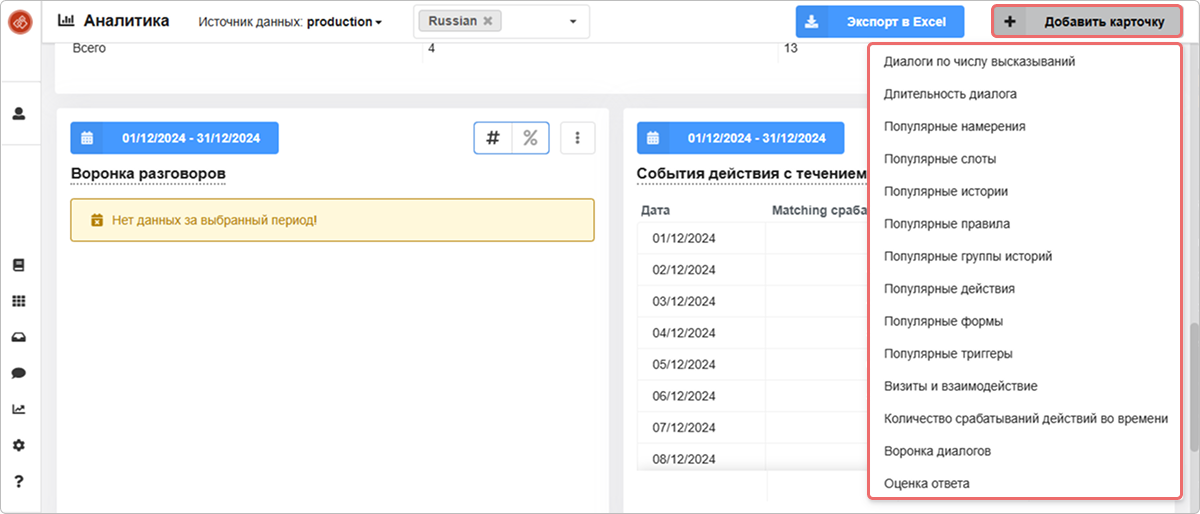
Task: Open the inbox tray icon in sidebar
Action: click(x=18, y=337)
